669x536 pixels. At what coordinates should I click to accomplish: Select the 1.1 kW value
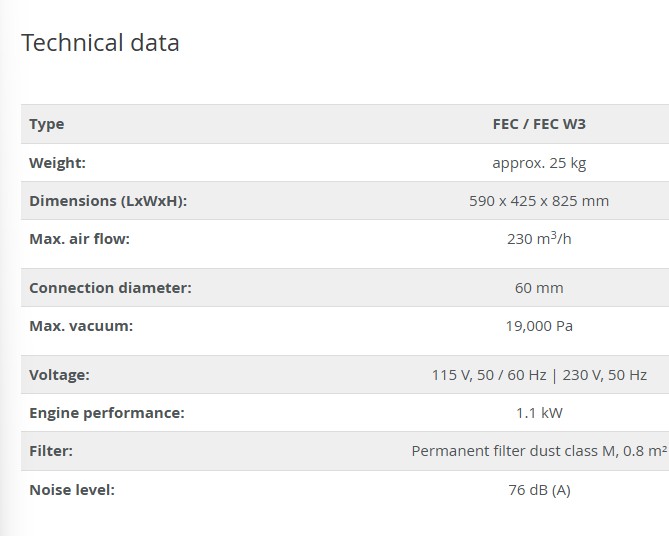click(x=539, y=412)
